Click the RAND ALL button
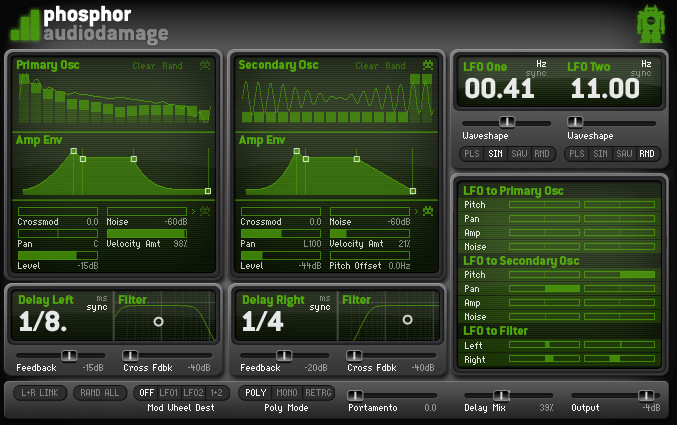677x425 pixels. coord(99,393)
